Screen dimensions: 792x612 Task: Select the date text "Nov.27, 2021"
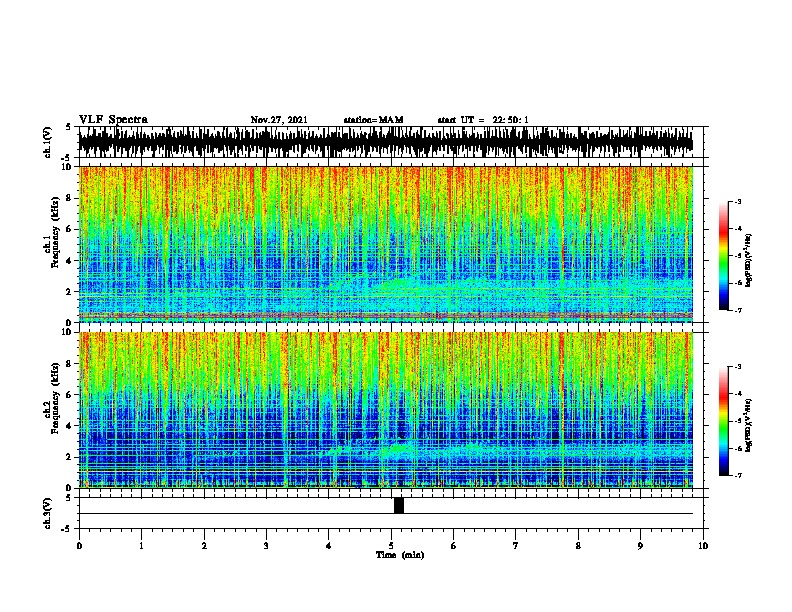tap(279, 120)
